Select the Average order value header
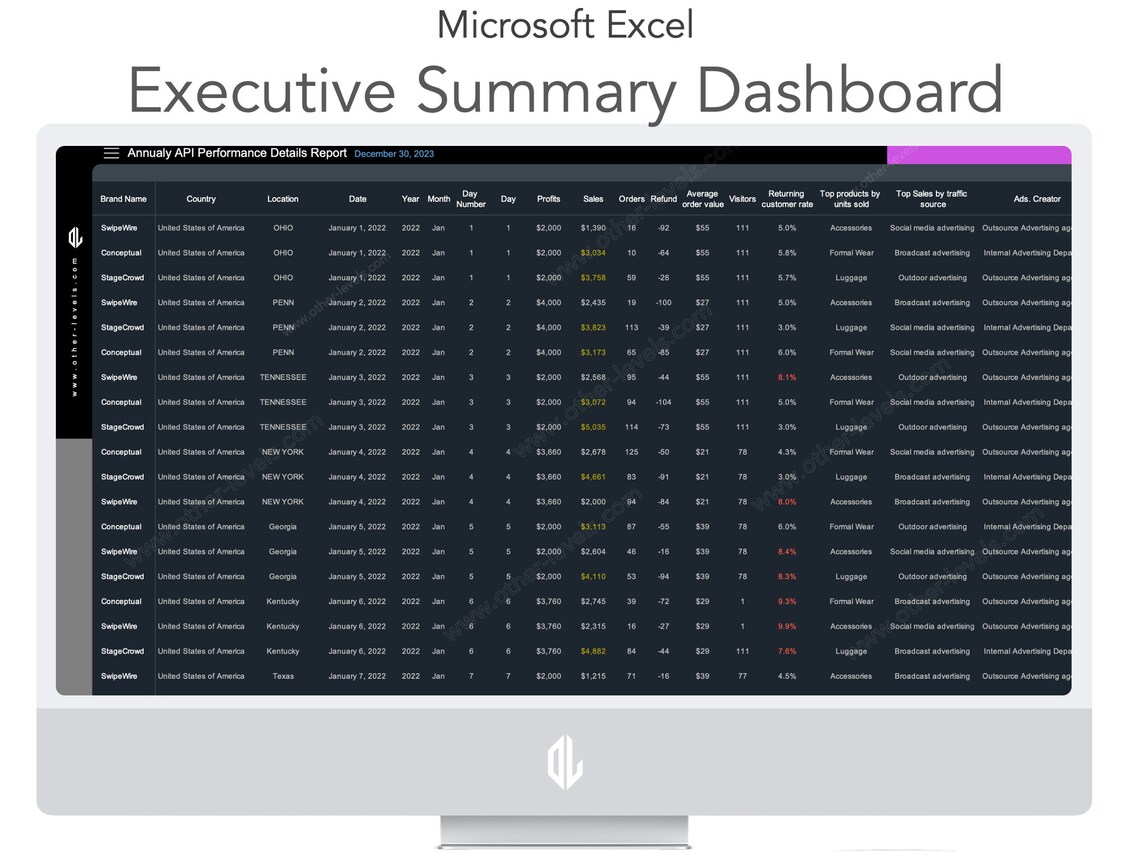The image size is (1140, 855). [x=702, y=199]
